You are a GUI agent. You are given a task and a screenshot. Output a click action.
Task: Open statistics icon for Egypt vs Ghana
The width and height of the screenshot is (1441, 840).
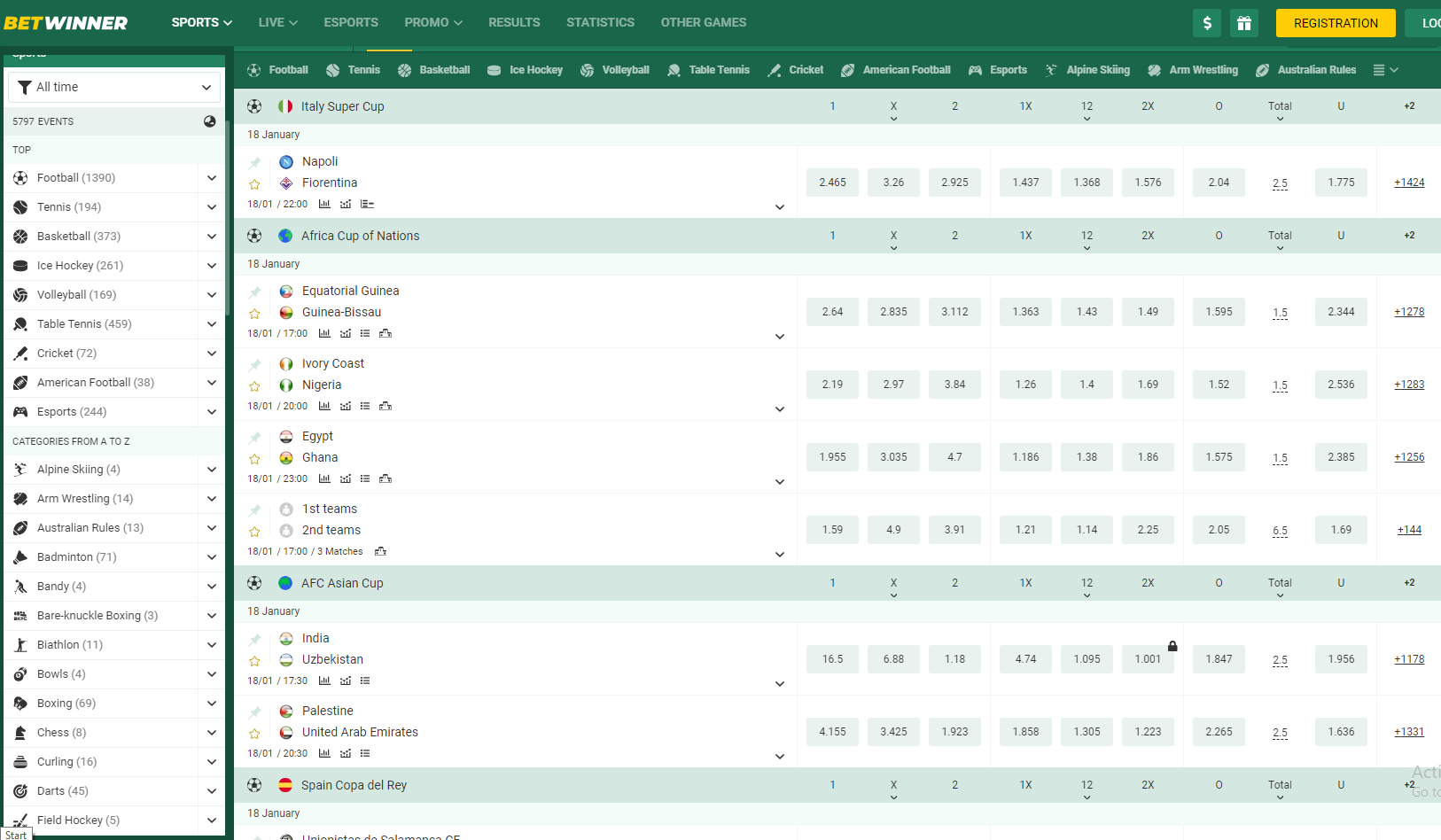[324, 478]
